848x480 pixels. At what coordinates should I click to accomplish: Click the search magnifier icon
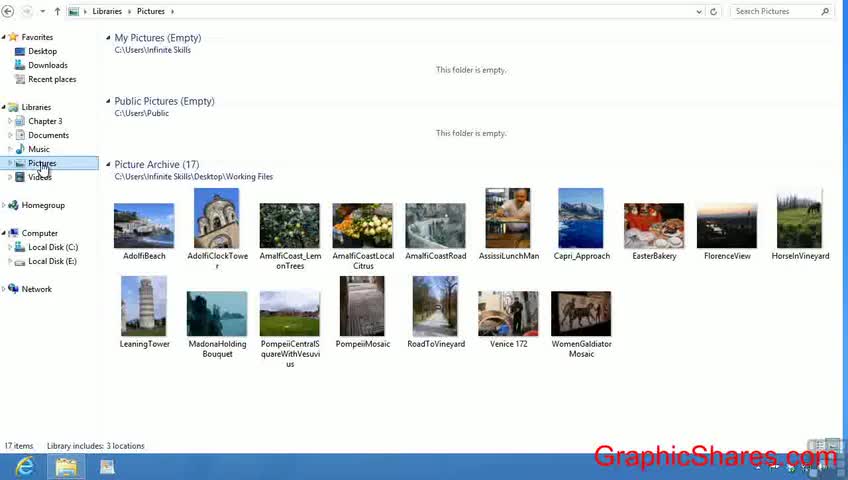tap(825, 11)
